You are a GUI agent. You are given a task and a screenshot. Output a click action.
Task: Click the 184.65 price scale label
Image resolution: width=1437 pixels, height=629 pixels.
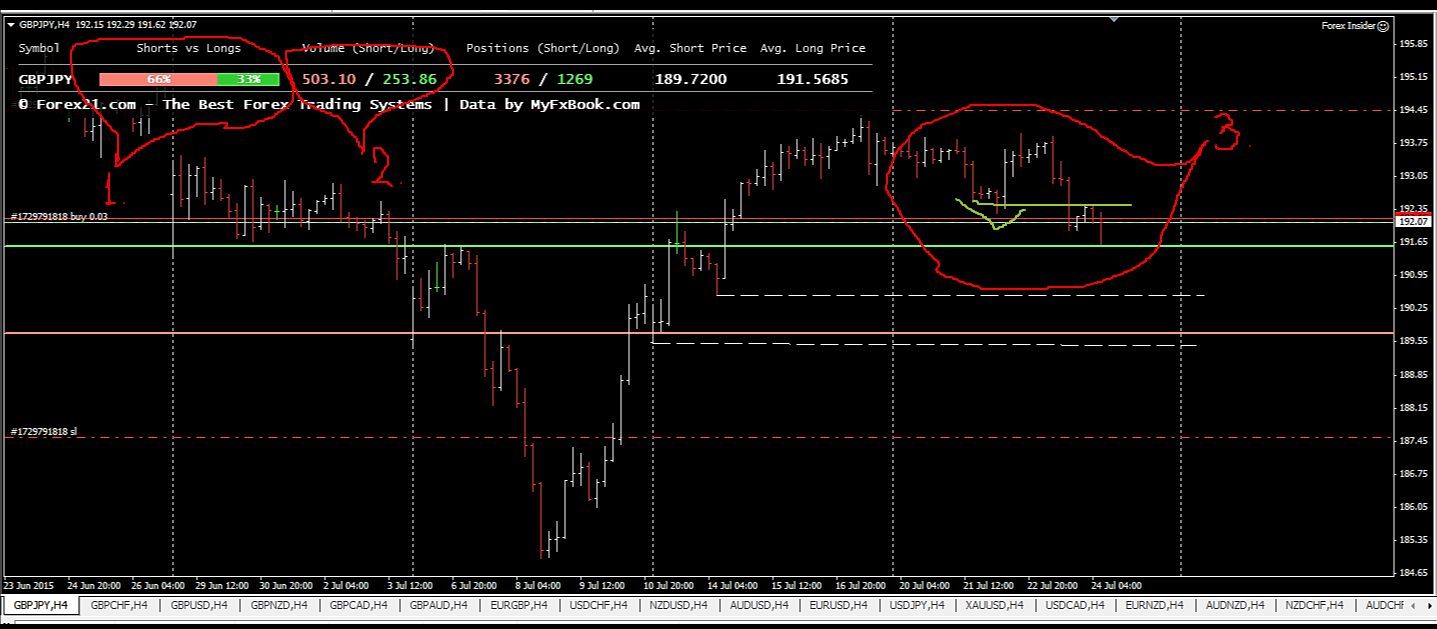[x=1413, y=573]
